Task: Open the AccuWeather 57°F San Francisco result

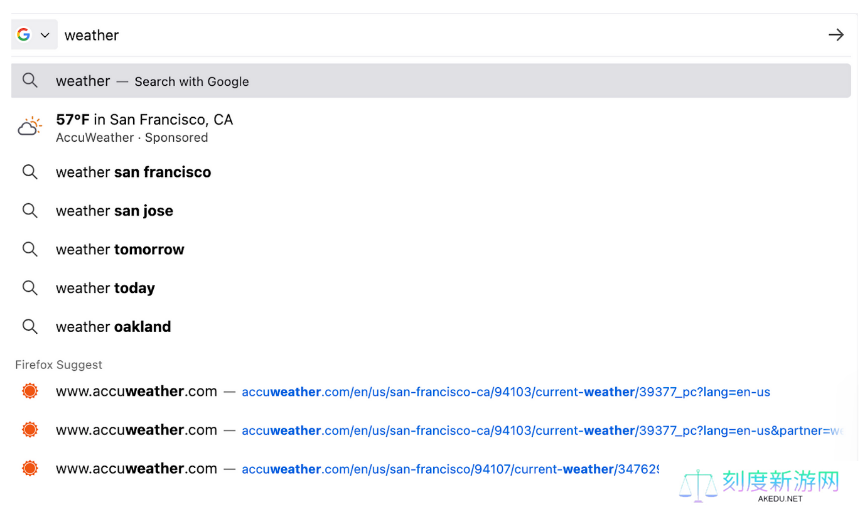Action: tap(431, 128)
